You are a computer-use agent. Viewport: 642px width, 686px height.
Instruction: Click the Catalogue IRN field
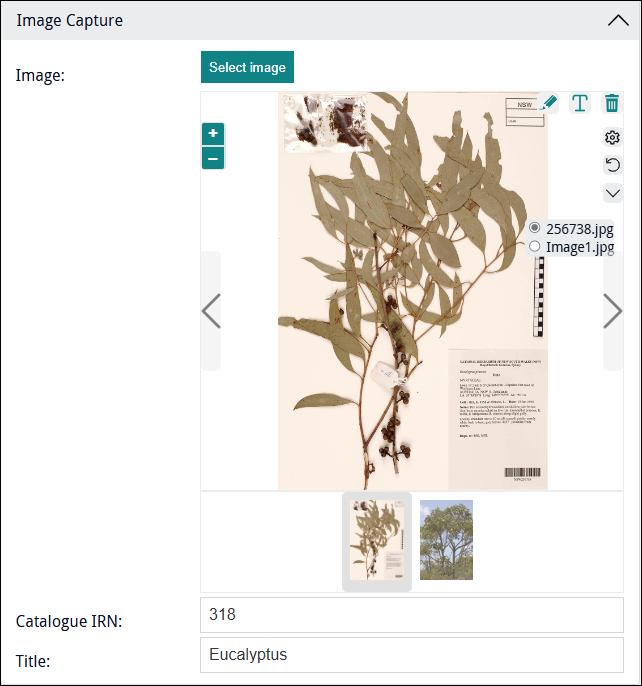coord(412,615)
